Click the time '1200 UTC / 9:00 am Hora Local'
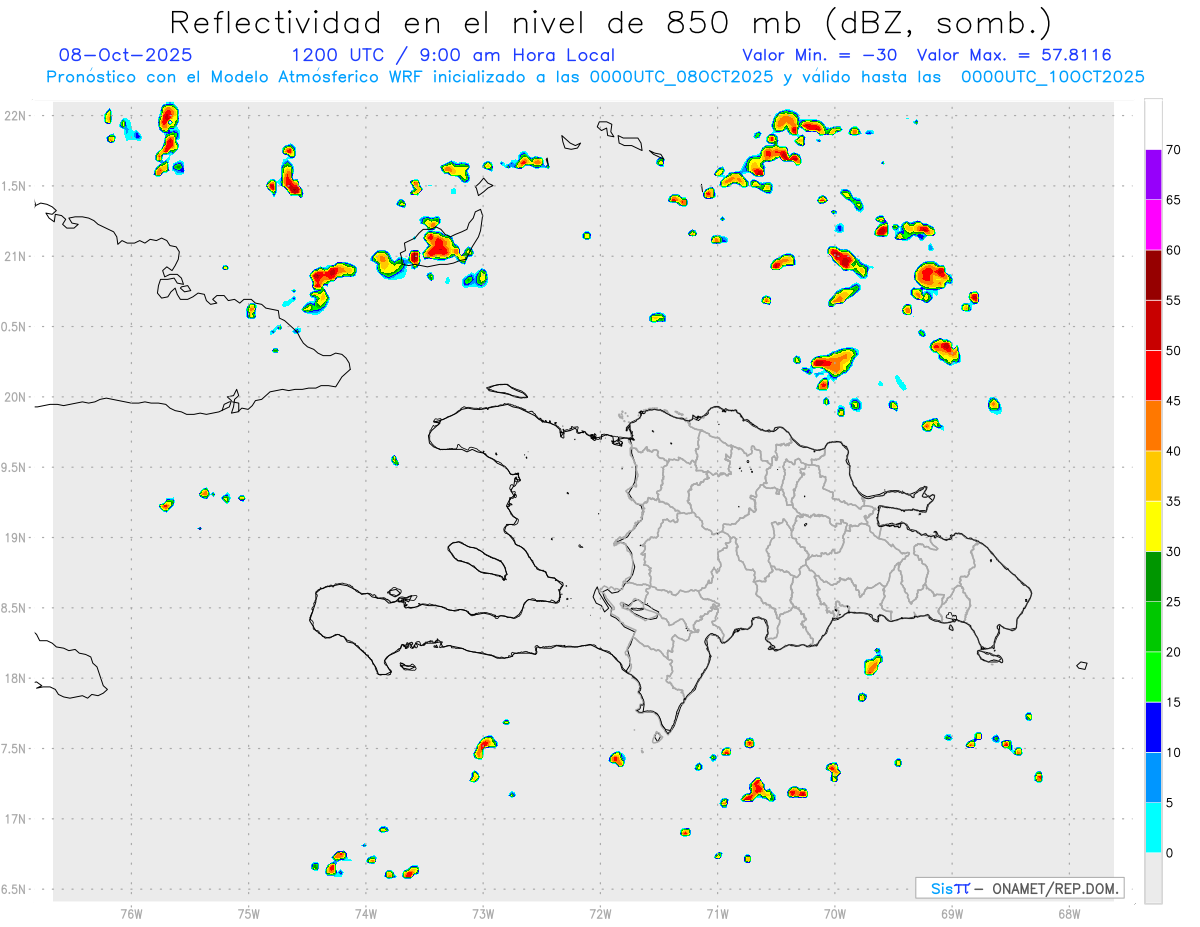This screenshot has width=1200, height=927. tap(453, 56)
